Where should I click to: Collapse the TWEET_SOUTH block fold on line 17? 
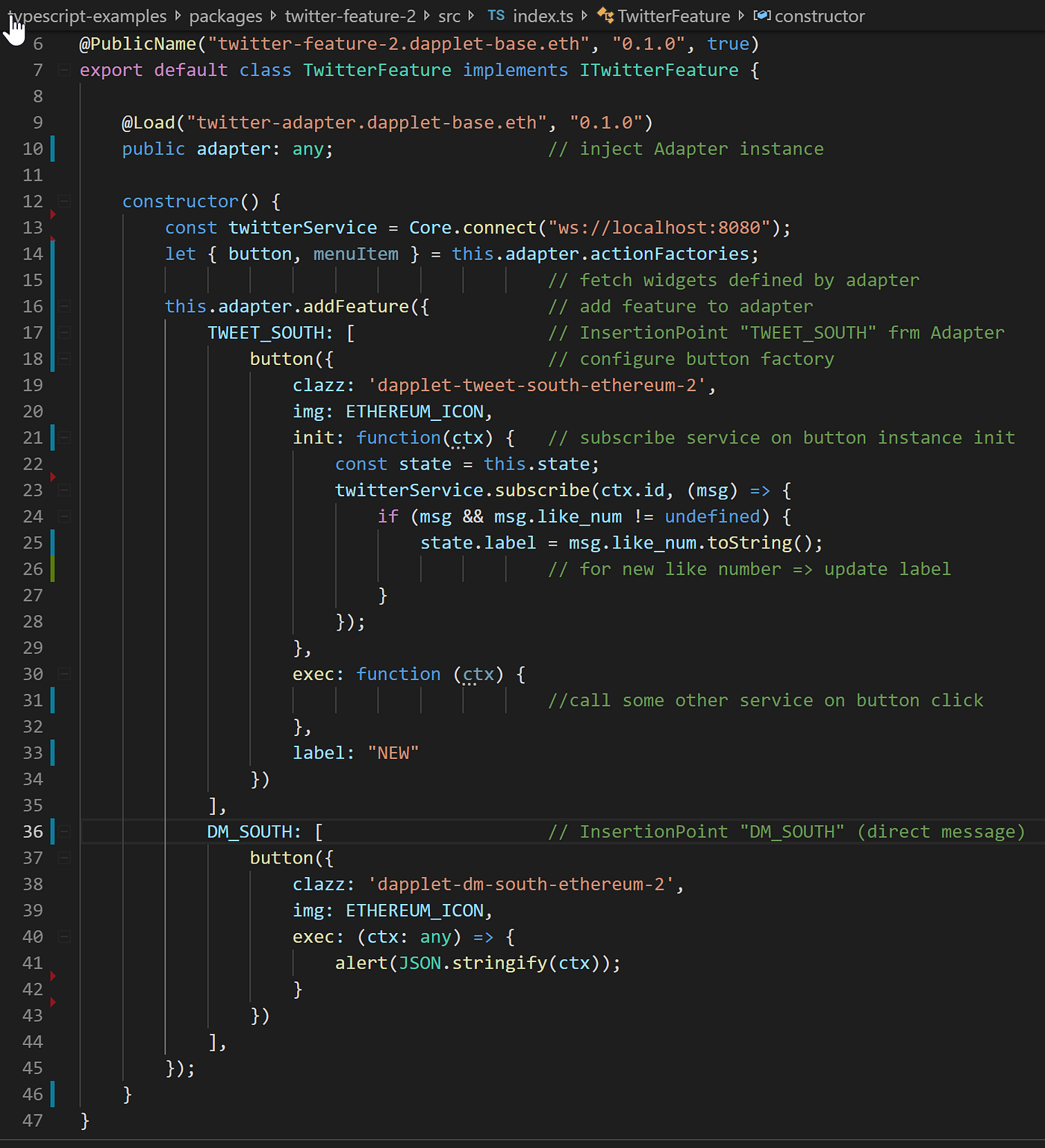click(63, 332)
